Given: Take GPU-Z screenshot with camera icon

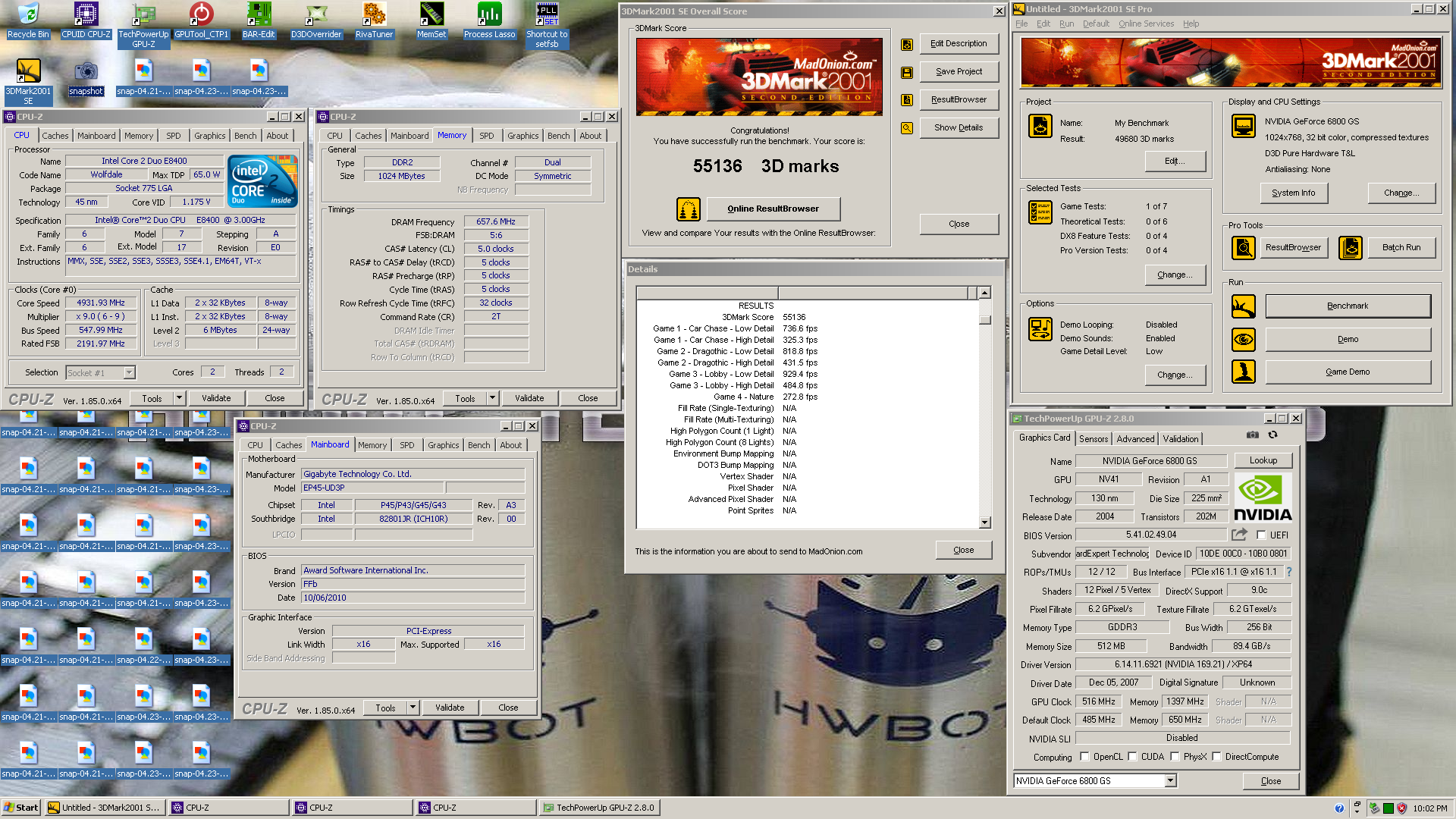Looking at the screenshot, I should point(1252,435).
